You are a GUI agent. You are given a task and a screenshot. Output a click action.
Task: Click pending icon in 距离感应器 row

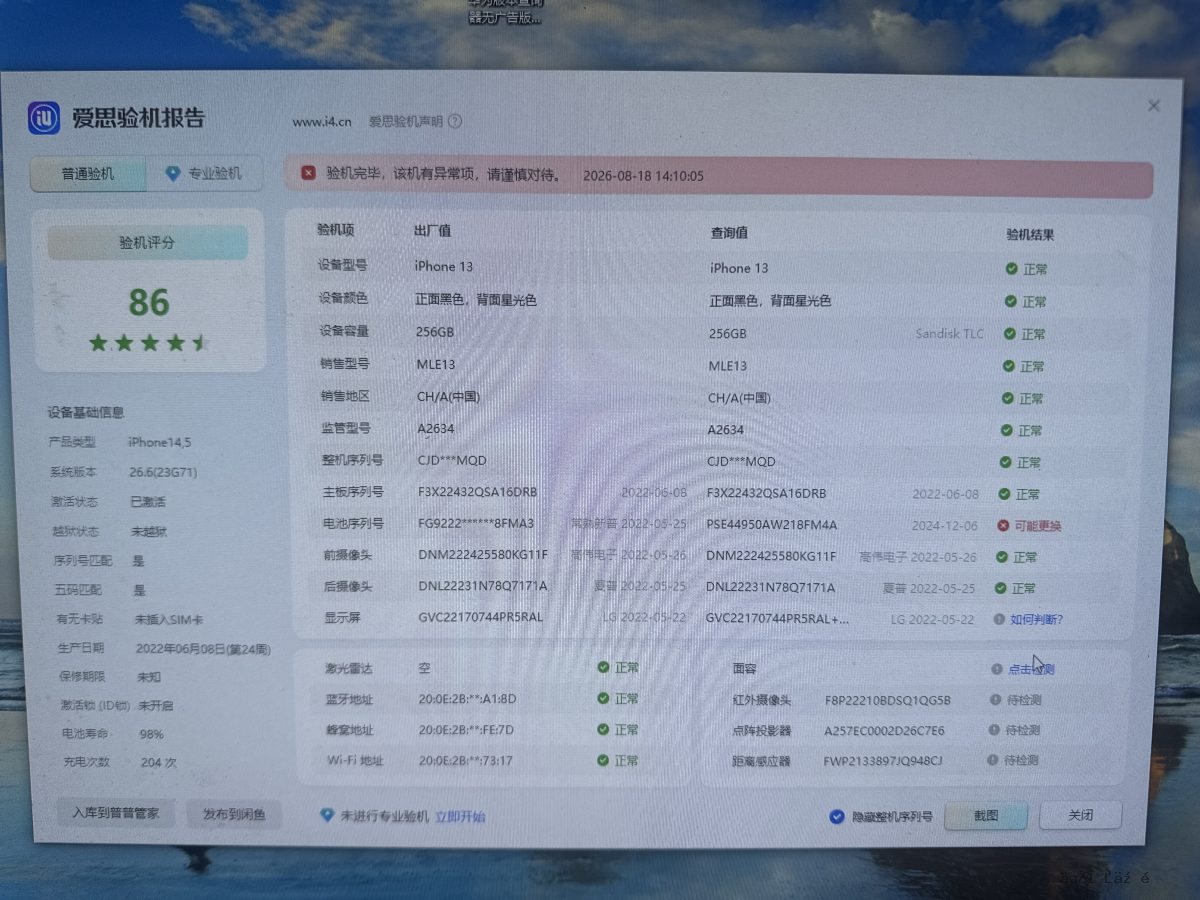click(x=993, y=760)
